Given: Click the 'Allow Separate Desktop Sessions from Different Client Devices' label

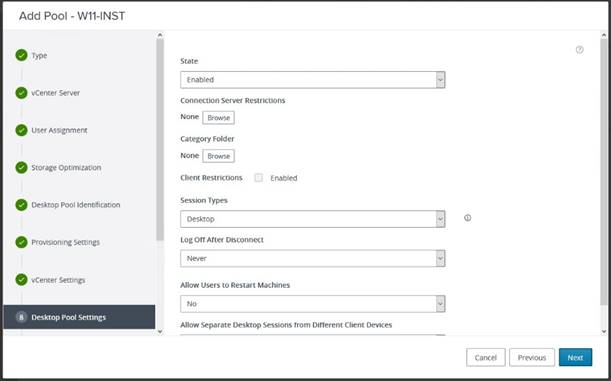Looking at the screenshot, I should pos(286,325).
